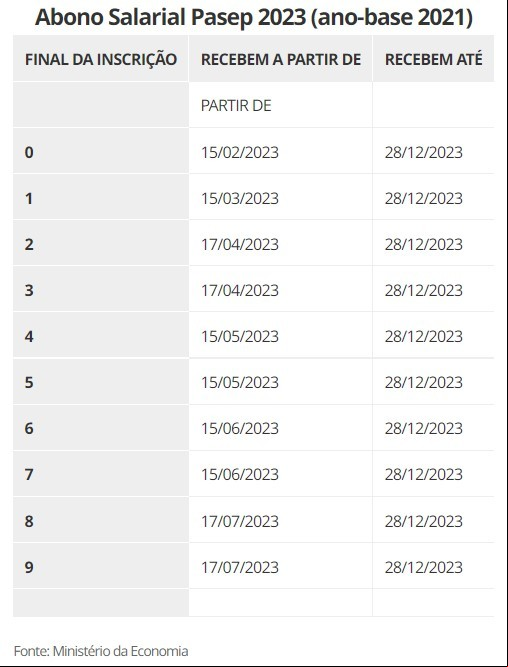This screenshot has height=667, width=508.
Task: Select the RECEBEM ATÉ column header
Action: 434,59
